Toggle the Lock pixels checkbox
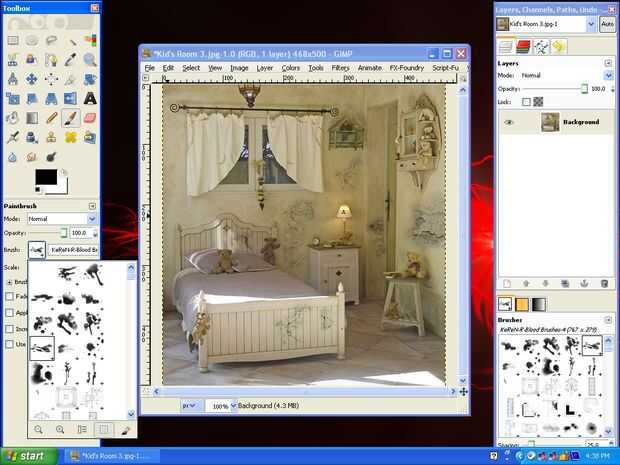 (x=526, y=102)
